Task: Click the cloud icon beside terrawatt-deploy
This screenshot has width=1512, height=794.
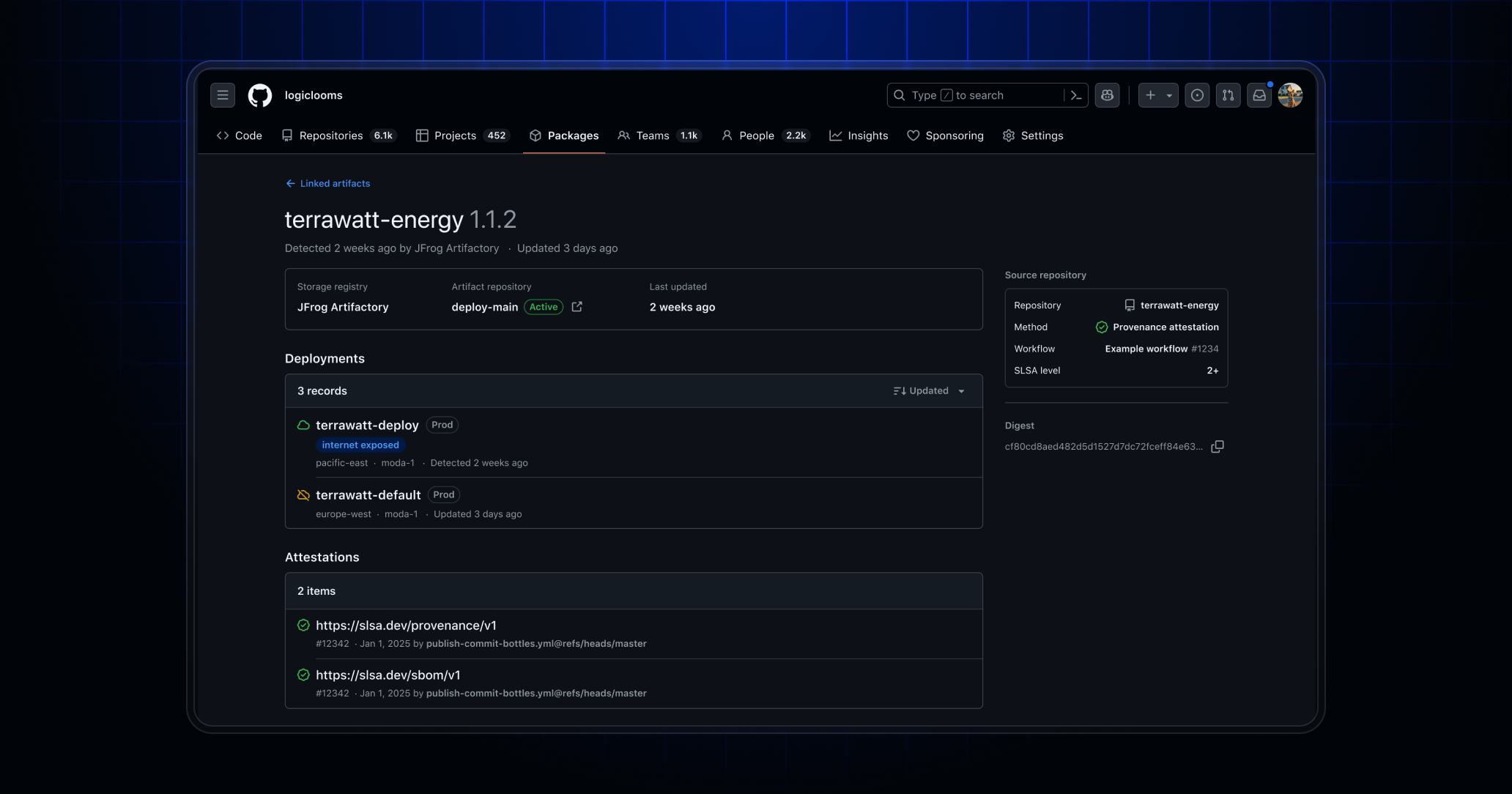Action: pyautogui.click(x=303, y=425)
